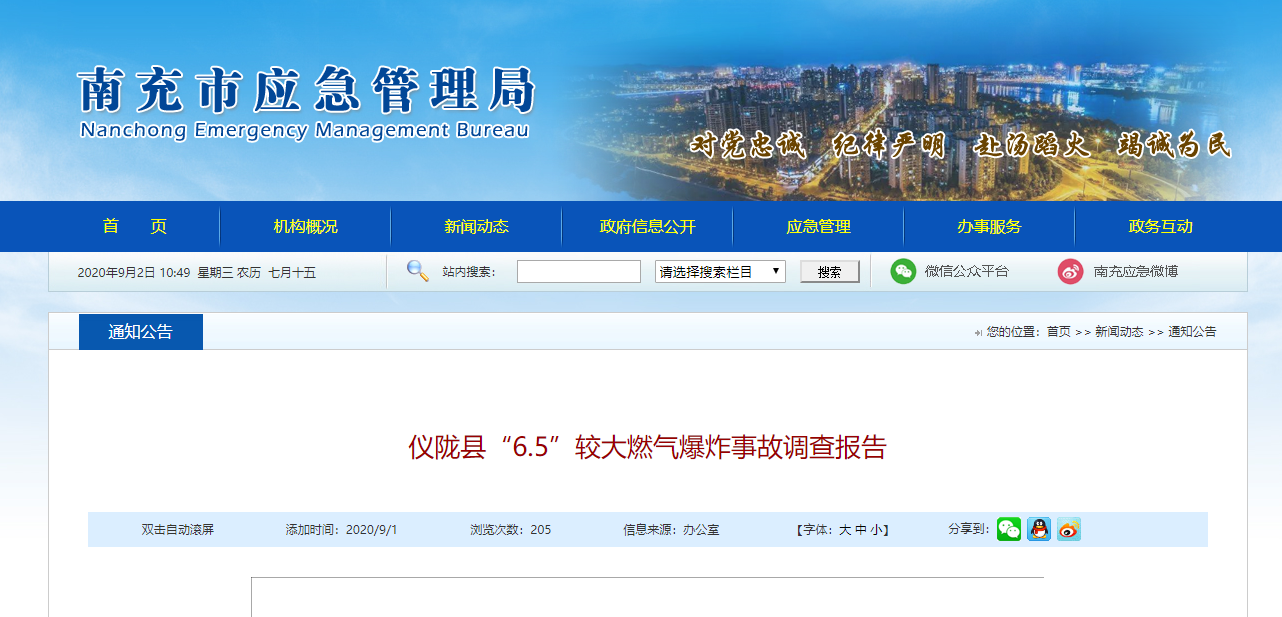Open the 政府信息公开 menu item

point(647,226)
